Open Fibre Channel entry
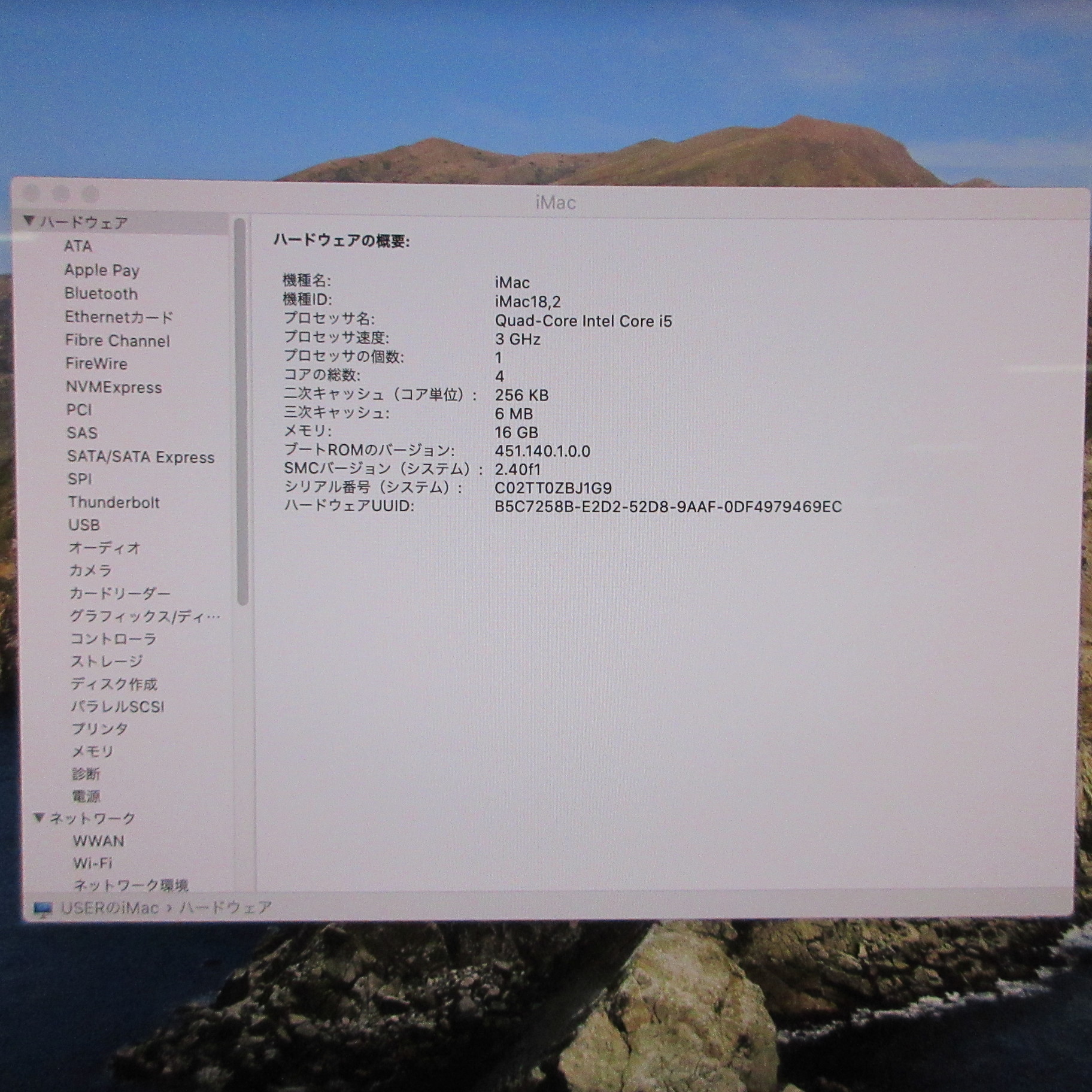Viewport: 1092px width, 1092px height. tap(117, 341)
